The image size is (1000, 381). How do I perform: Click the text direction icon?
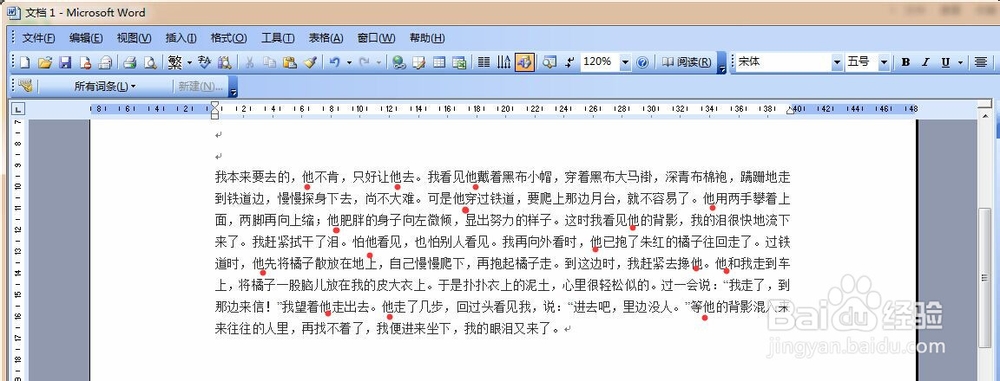(504, 63)
